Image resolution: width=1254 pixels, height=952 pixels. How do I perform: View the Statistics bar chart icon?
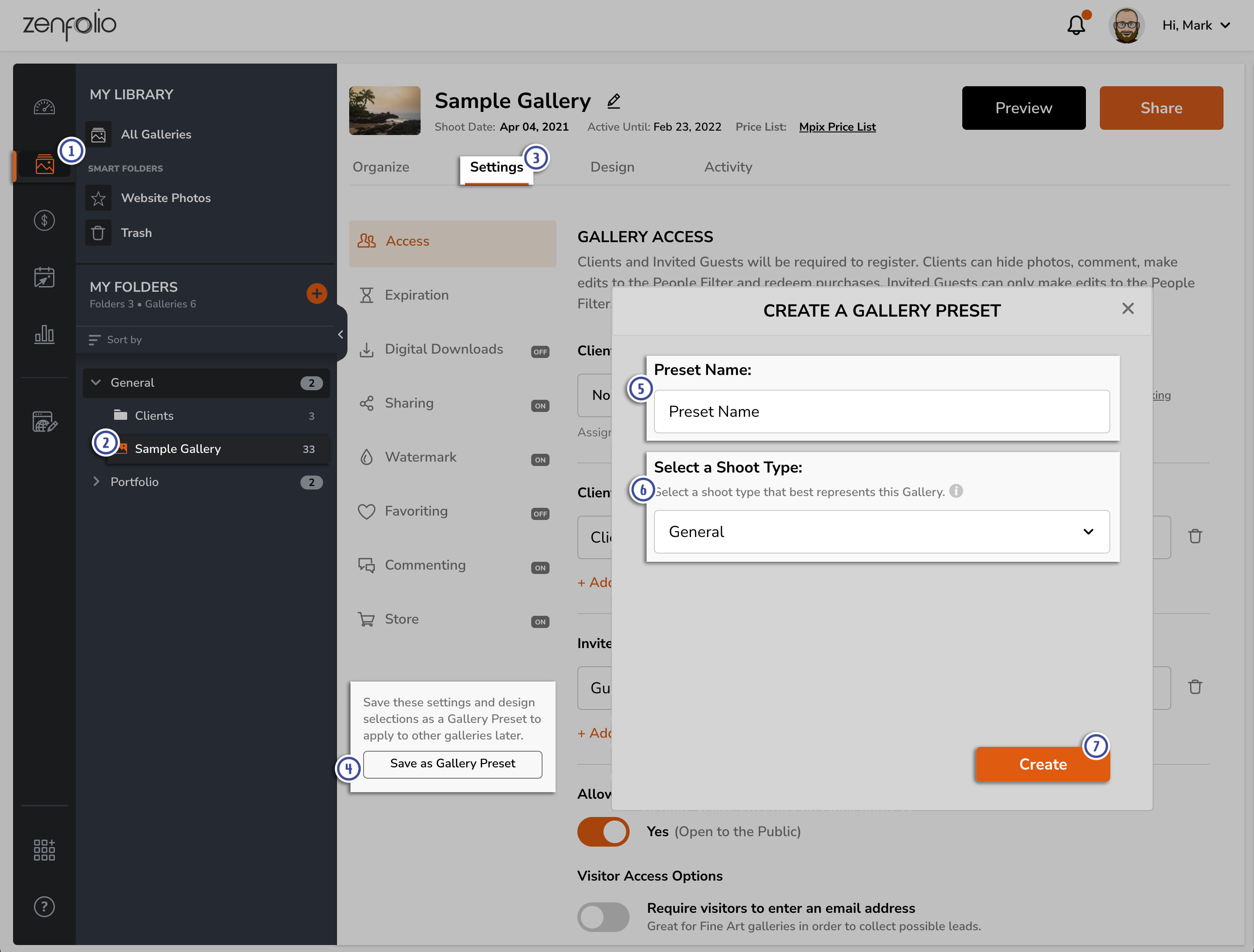point(44,334)
